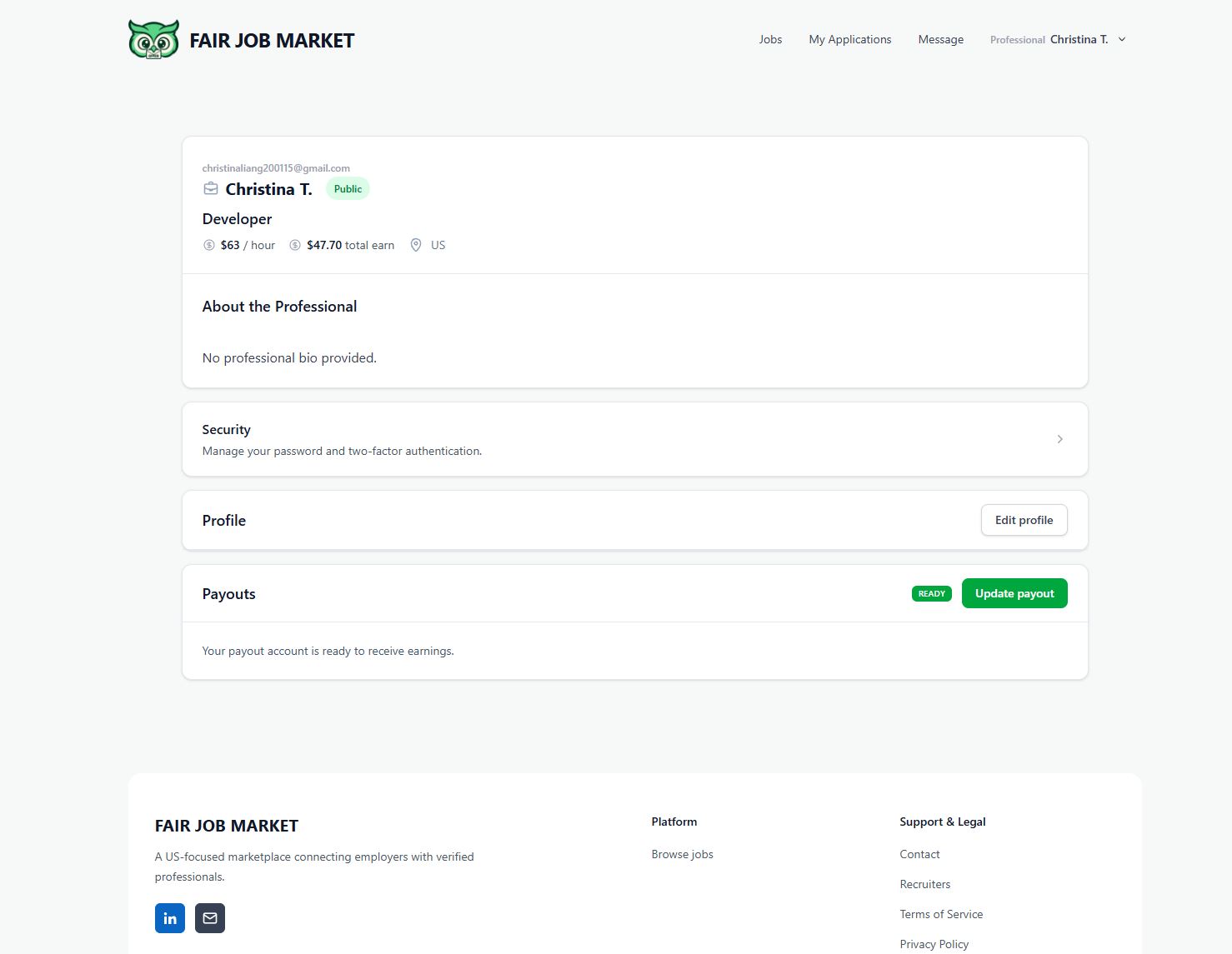Viewport: 1232px width, 954px height.
Task: Click the email christinaliang200115@gmail.com
Action: [x=276, y=168]
